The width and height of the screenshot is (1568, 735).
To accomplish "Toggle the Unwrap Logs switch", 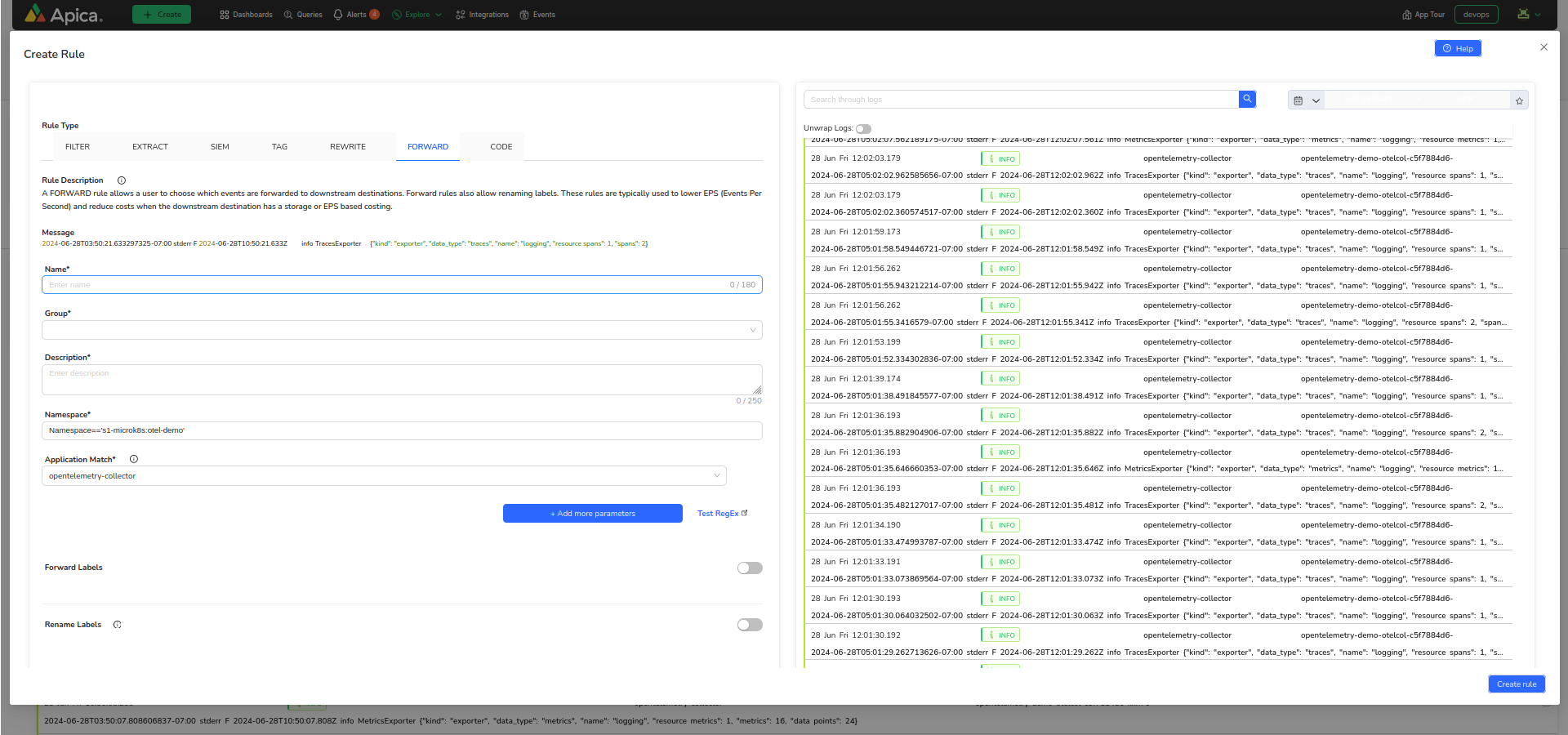I will pos(863,129).
